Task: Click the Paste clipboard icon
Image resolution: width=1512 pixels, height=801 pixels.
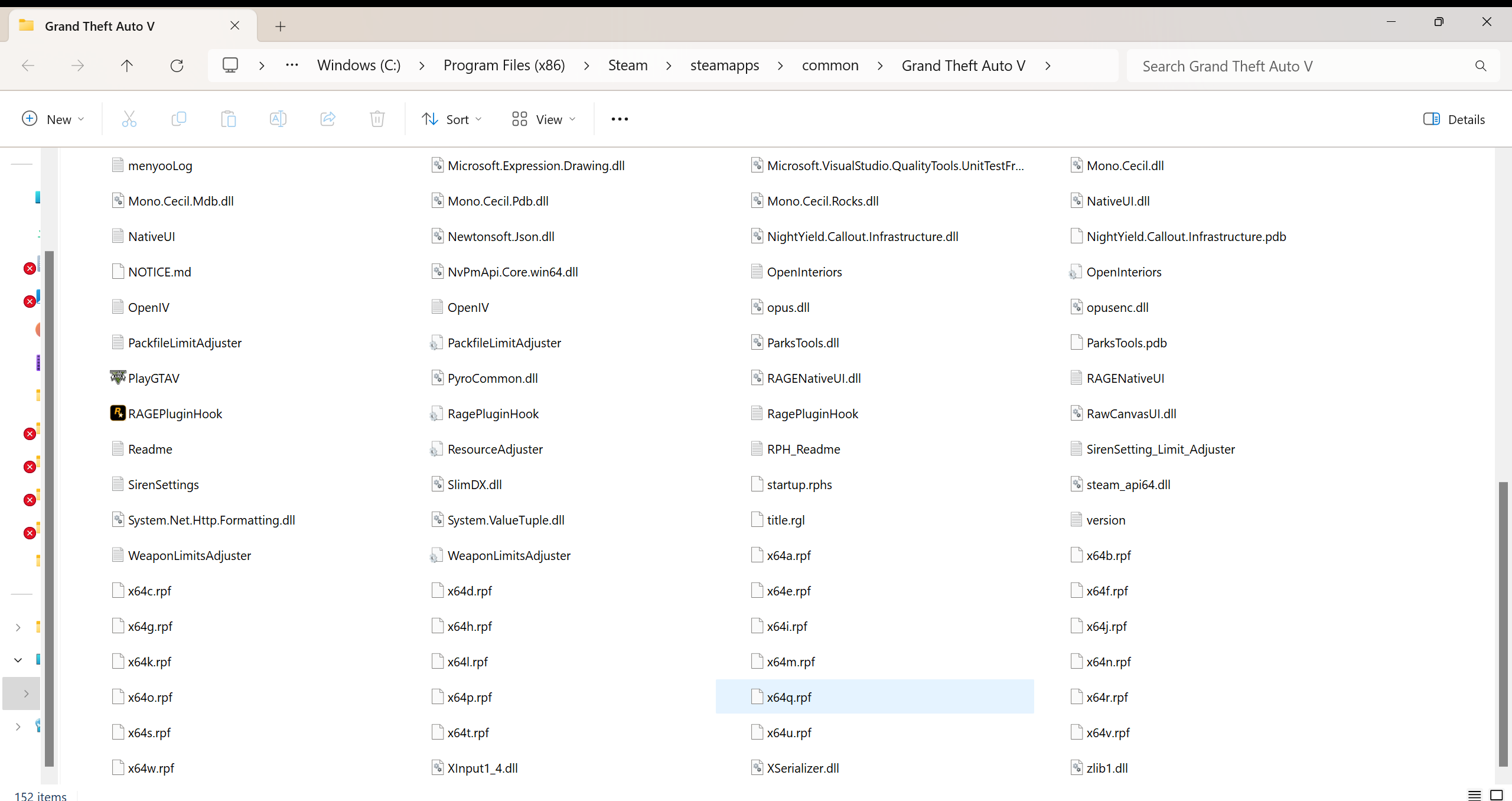Action: tap(228, 119)
